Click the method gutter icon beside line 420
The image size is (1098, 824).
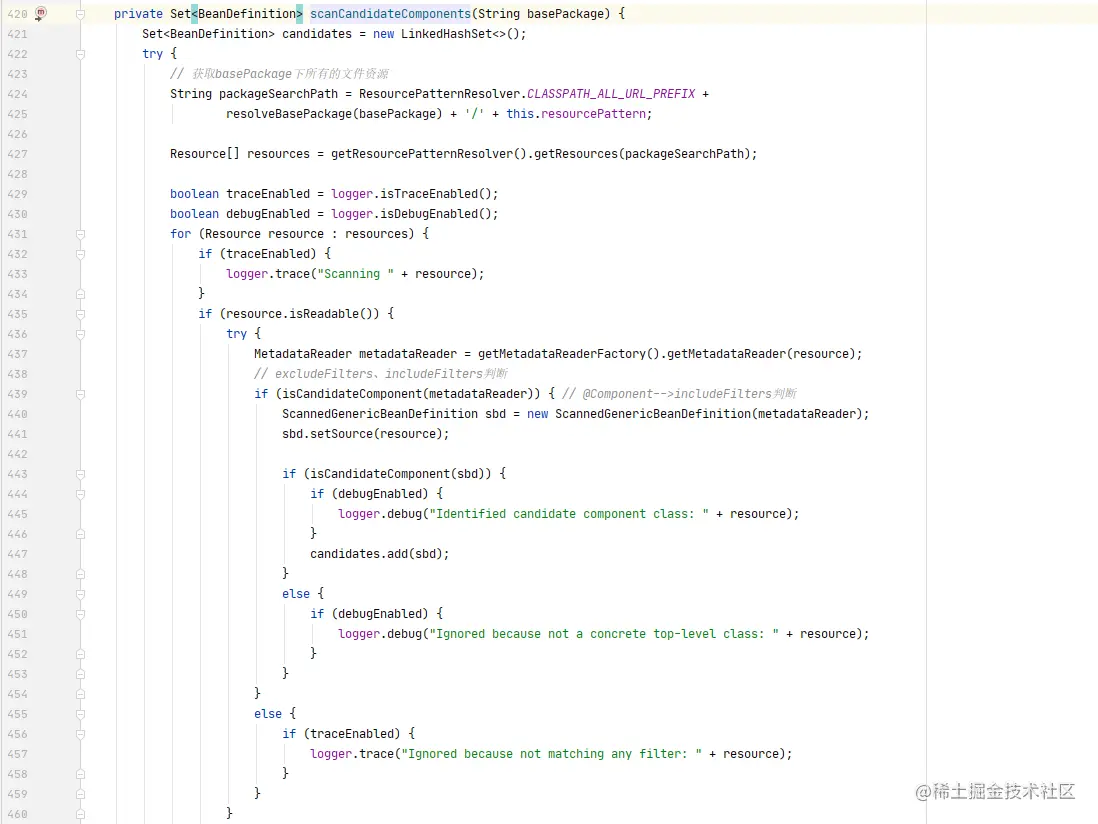41,13
